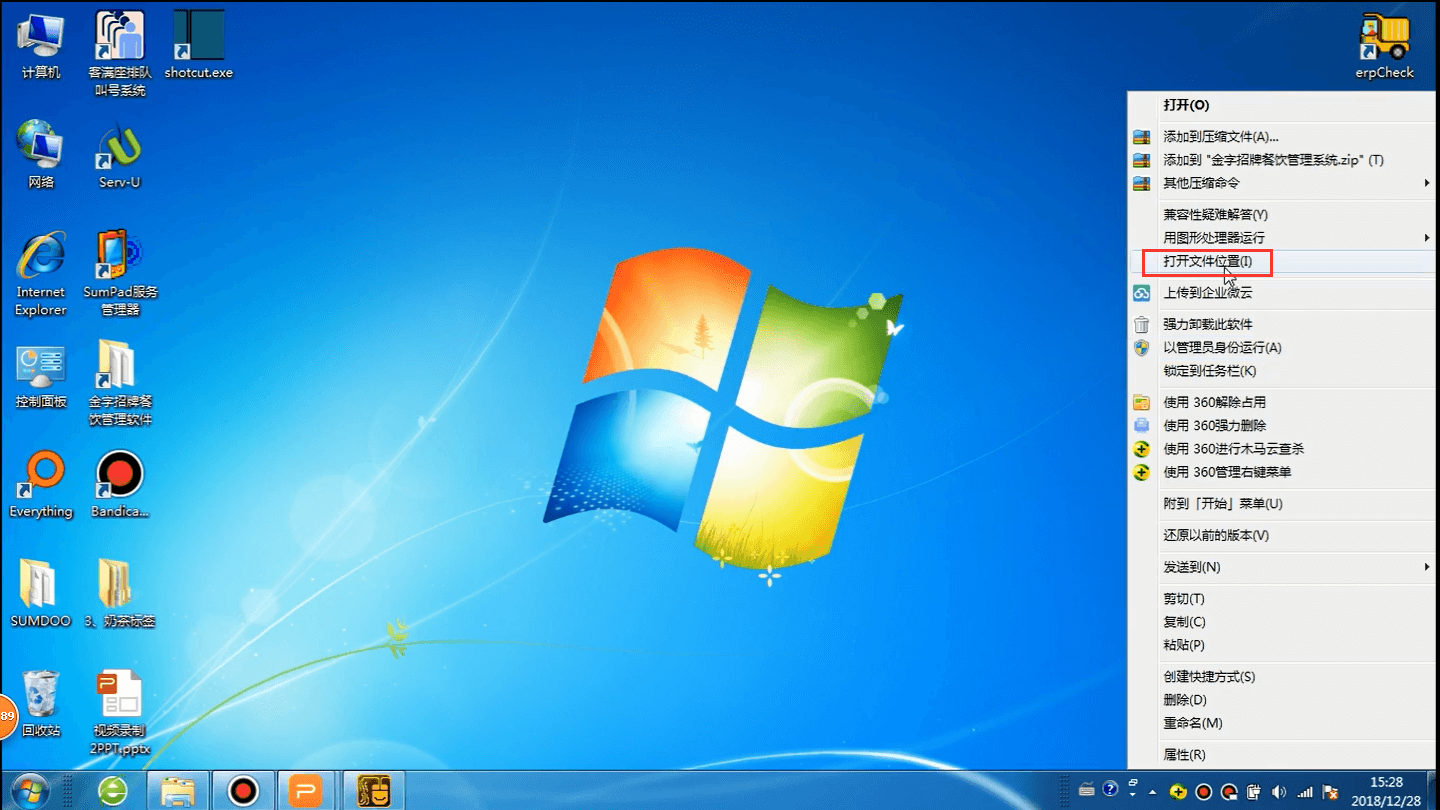Choose 打开文件位置(I) in context menu

pyautogui.click(x=1282, y=261)
